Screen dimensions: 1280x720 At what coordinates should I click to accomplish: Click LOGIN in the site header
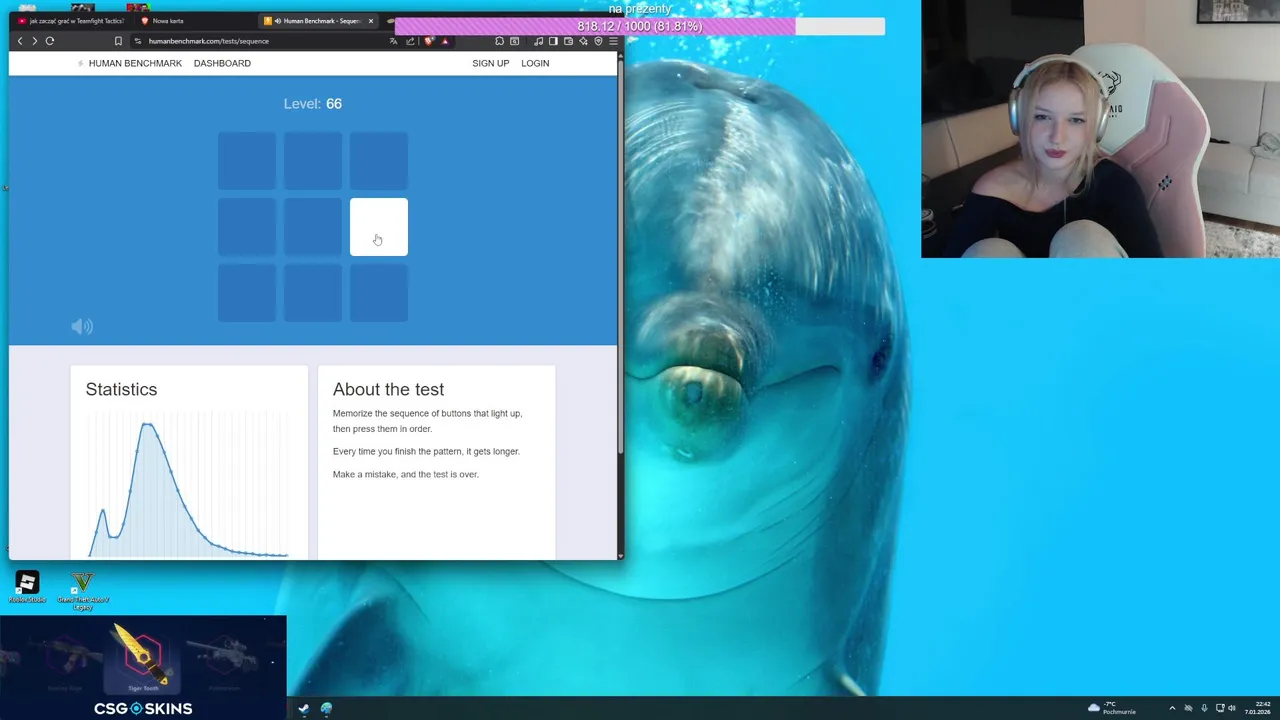coord(535,63)
